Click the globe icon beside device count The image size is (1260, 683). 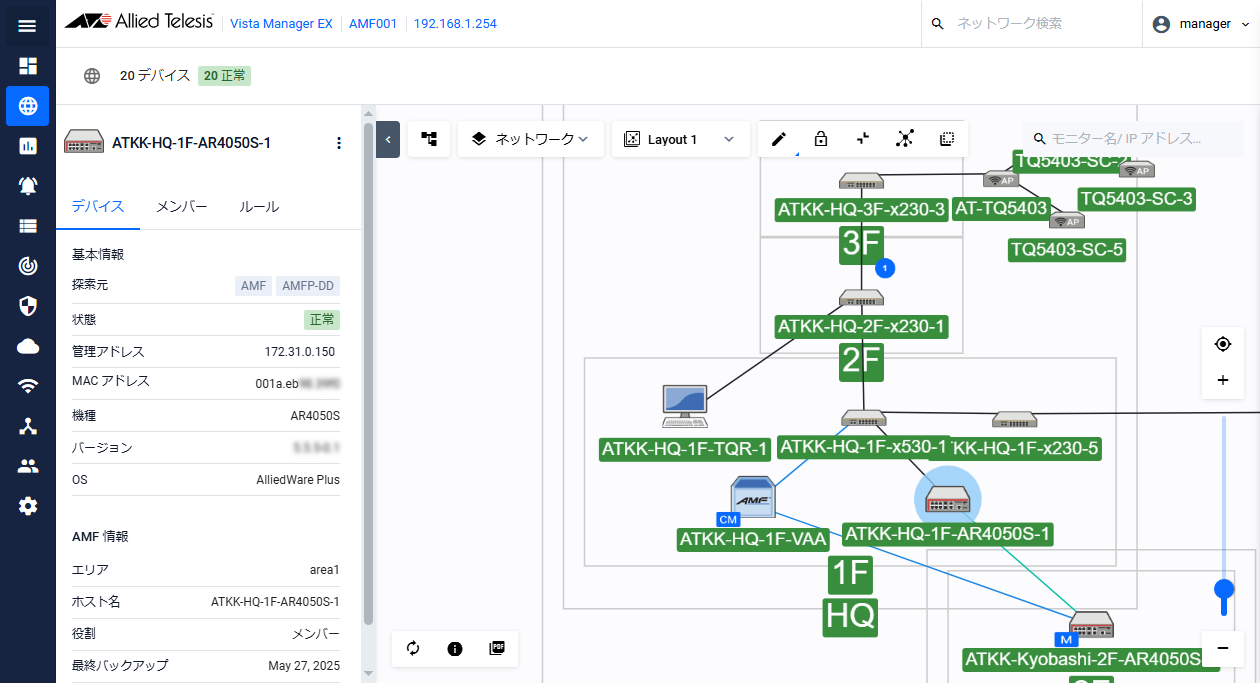[x=92, y=75]
